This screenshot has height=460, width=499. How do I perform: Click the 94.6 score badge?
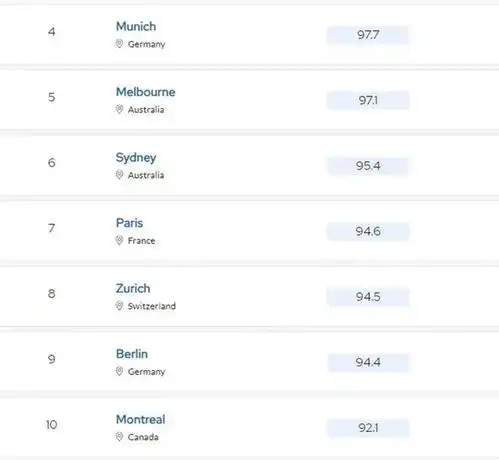click(x=368, y=231)
